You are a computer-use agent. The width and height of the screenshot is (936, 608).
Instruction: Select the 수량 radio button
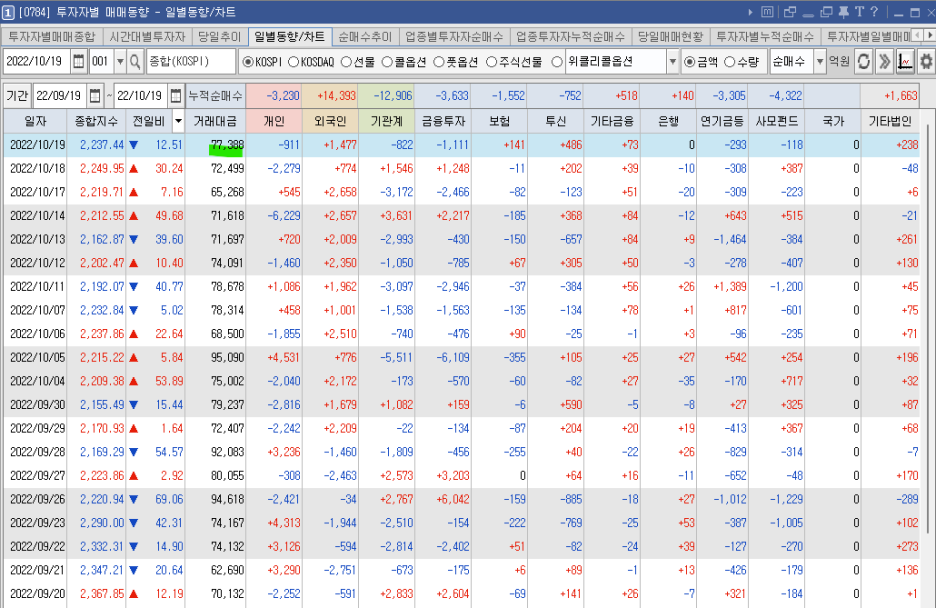729,61
